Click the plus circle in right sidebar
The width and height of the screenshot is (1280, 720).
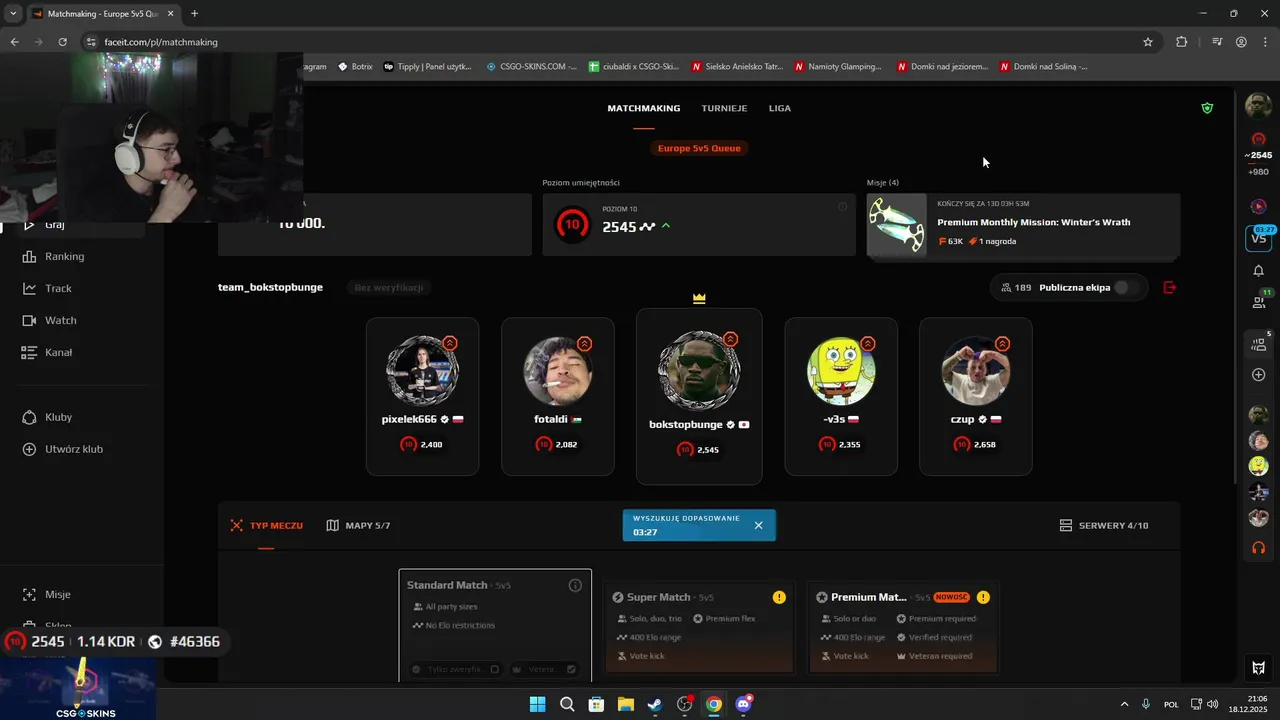[x=1259, y=375]
